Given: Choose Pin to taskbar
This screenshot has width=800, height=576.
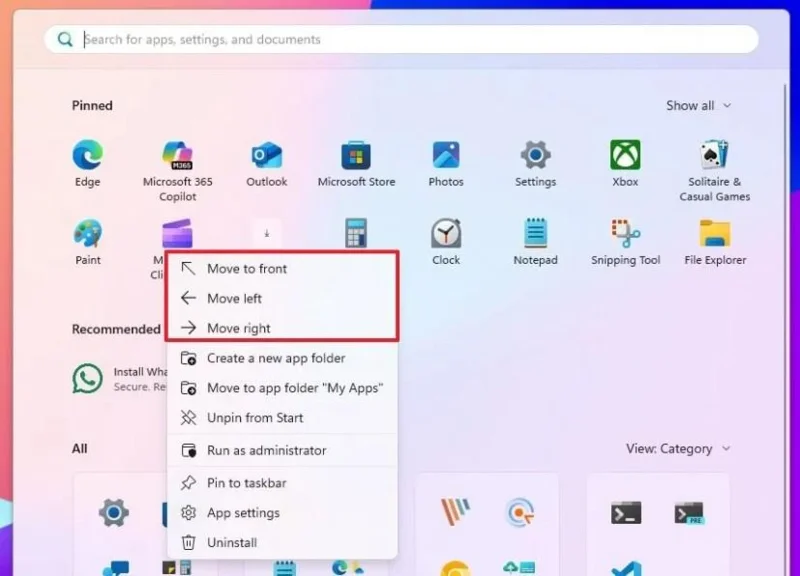Looking at the screenshot, I should (x=282, y=483).
